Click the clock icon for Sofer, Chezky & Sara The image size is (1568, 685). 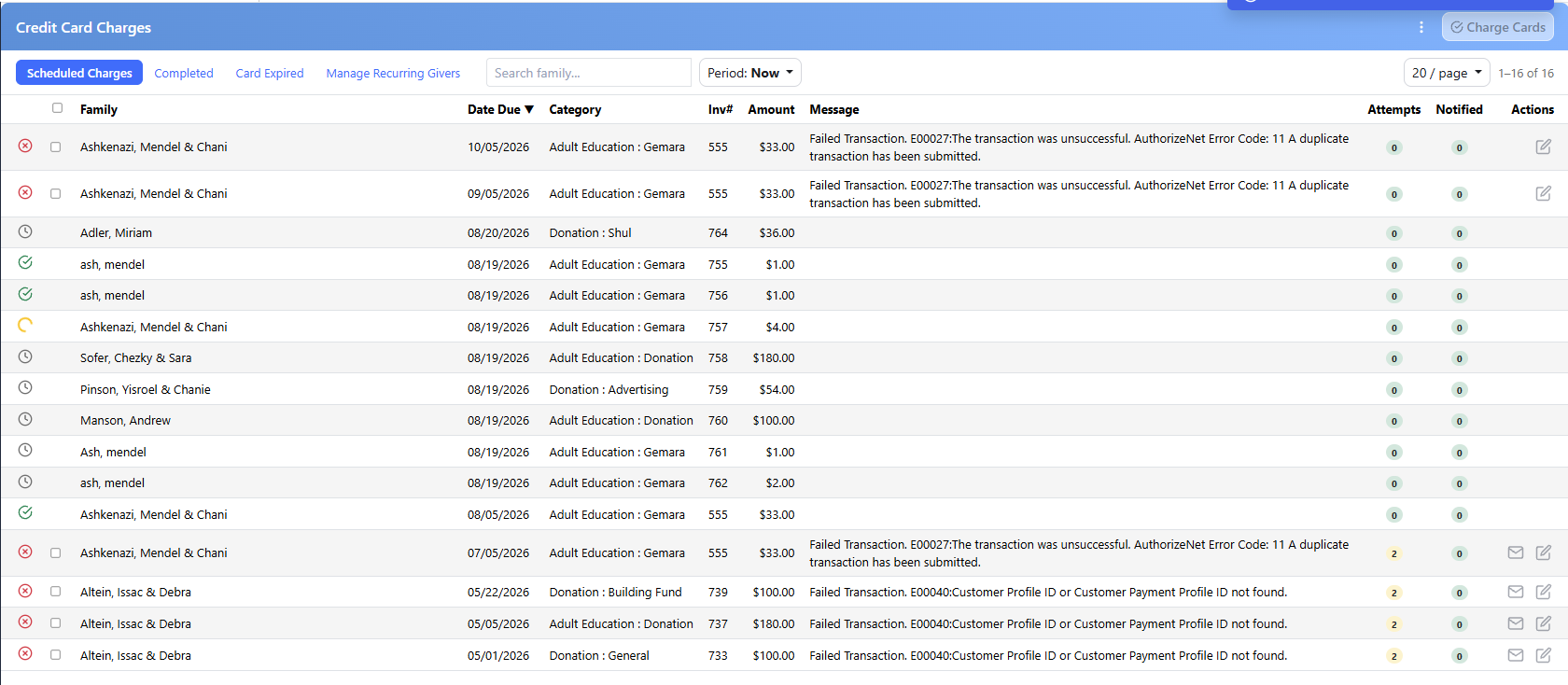pos(25,356)
